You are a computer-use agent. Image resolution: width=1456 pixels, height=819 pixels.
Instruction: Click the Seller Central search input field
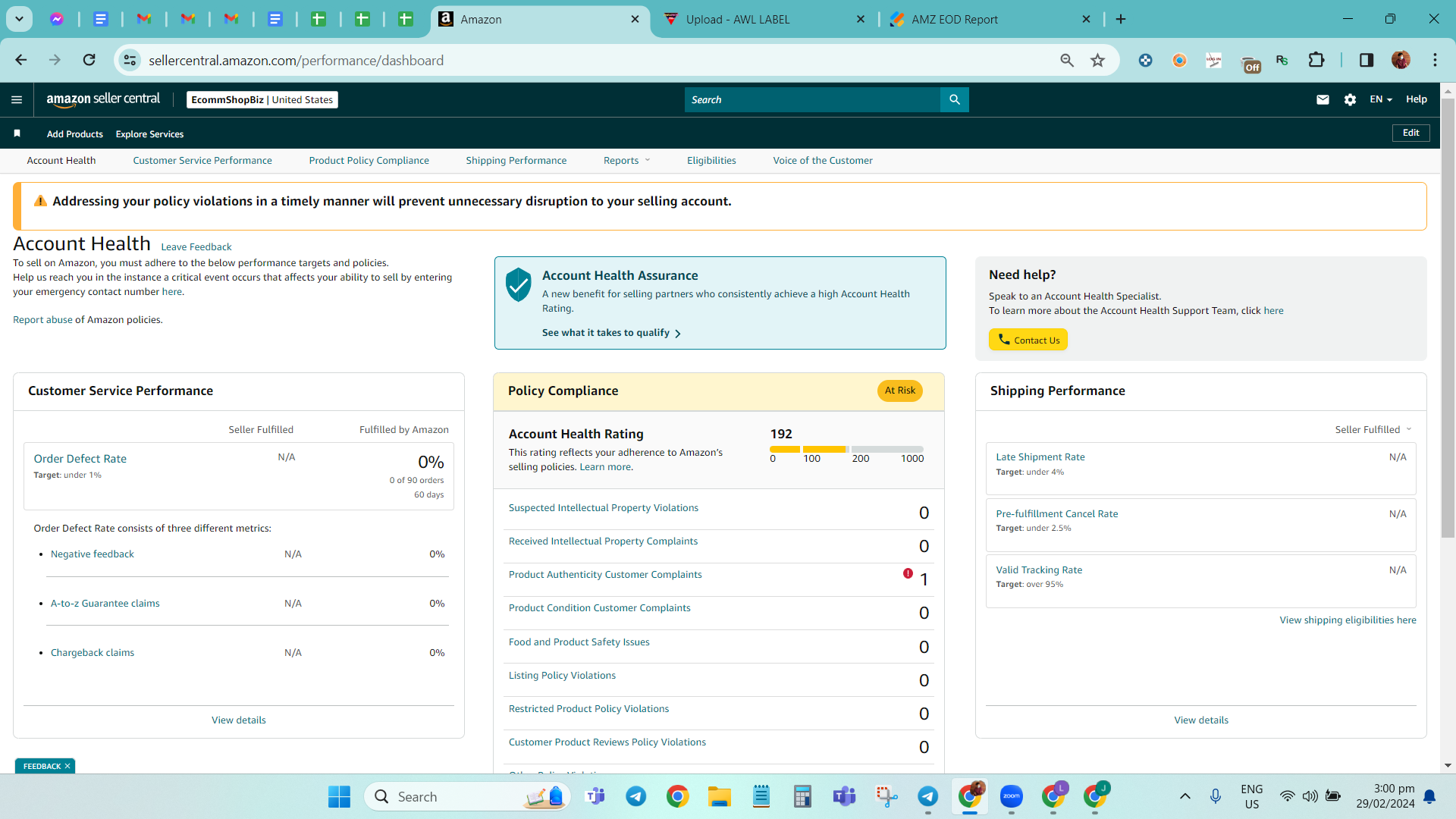pos(812,99)
